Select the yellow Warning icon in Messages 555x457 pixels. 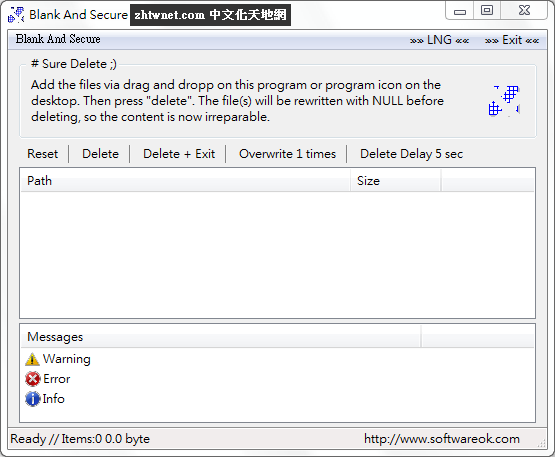tap(32, 359)
